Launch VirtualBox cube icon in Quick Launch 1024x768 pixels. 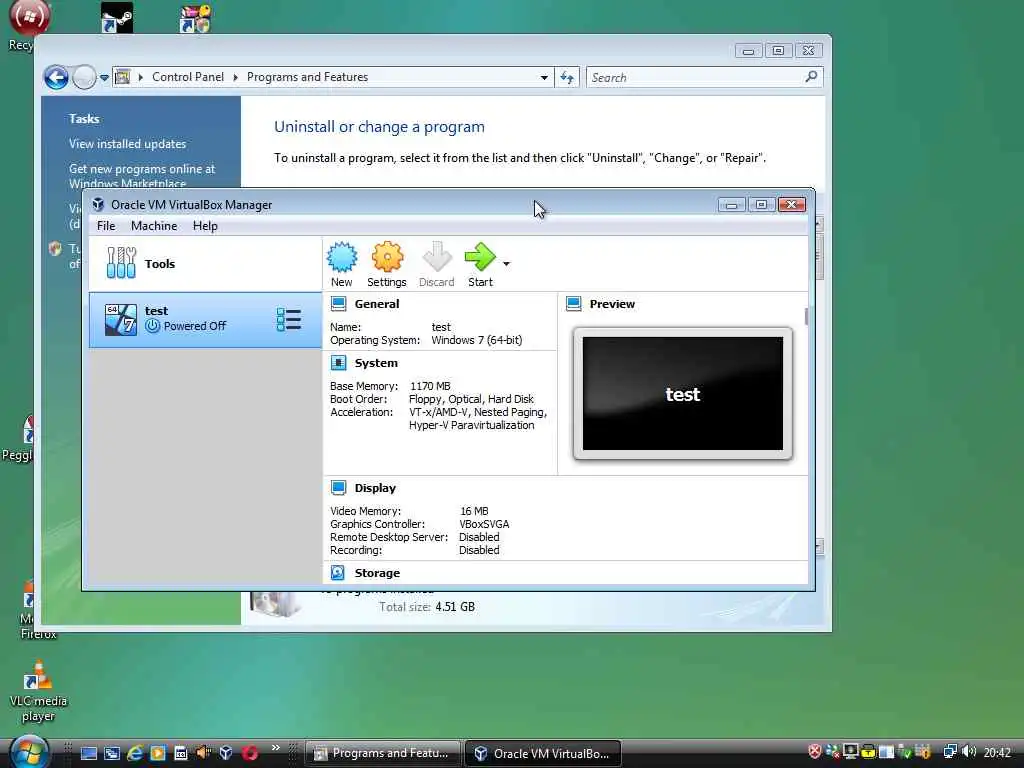click(x=226, y=753)
